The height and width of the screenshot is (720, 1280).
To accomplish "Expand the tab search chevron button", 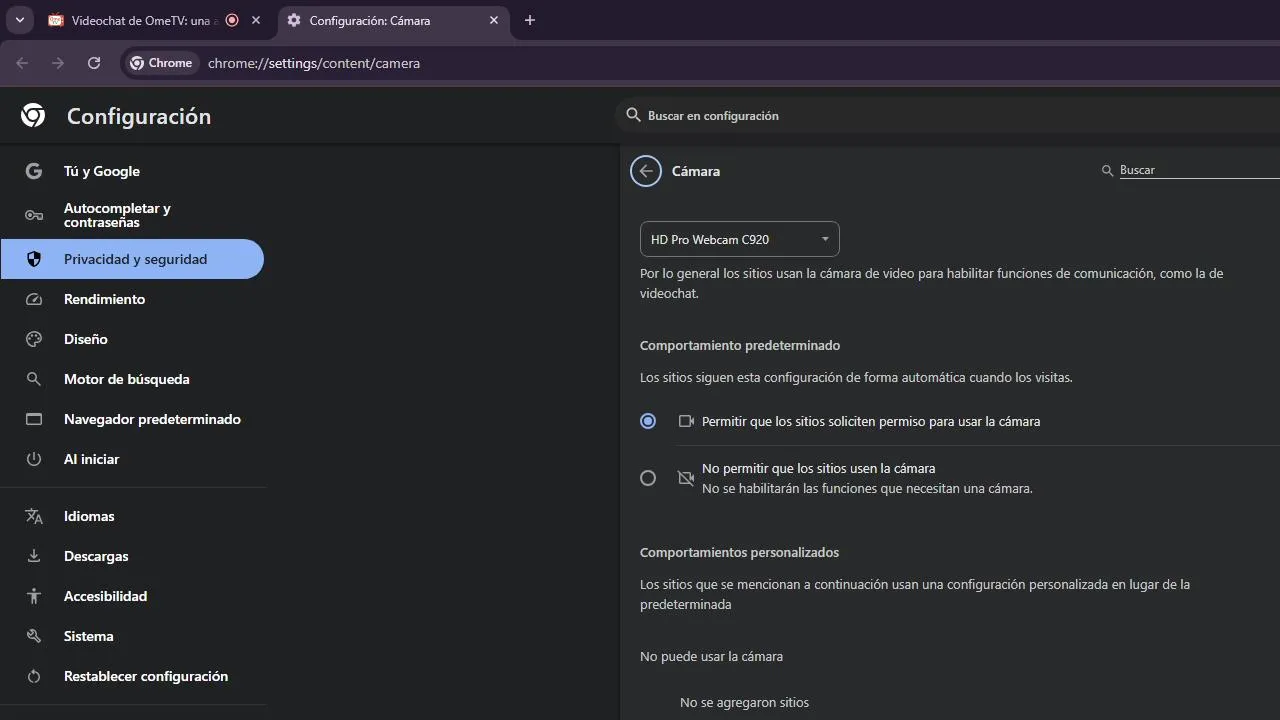I will [19, 20].
